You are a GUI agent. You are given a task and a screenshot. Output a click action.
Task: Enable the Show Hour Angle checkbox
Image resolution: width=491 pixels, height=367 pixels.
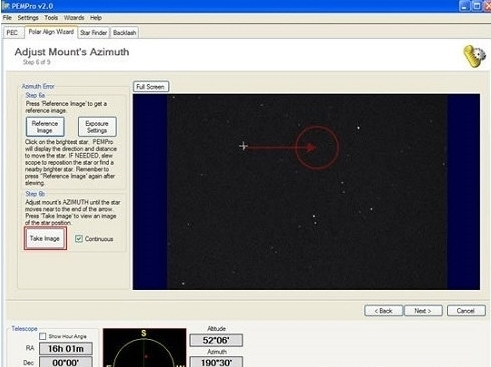tap(43, 336)
